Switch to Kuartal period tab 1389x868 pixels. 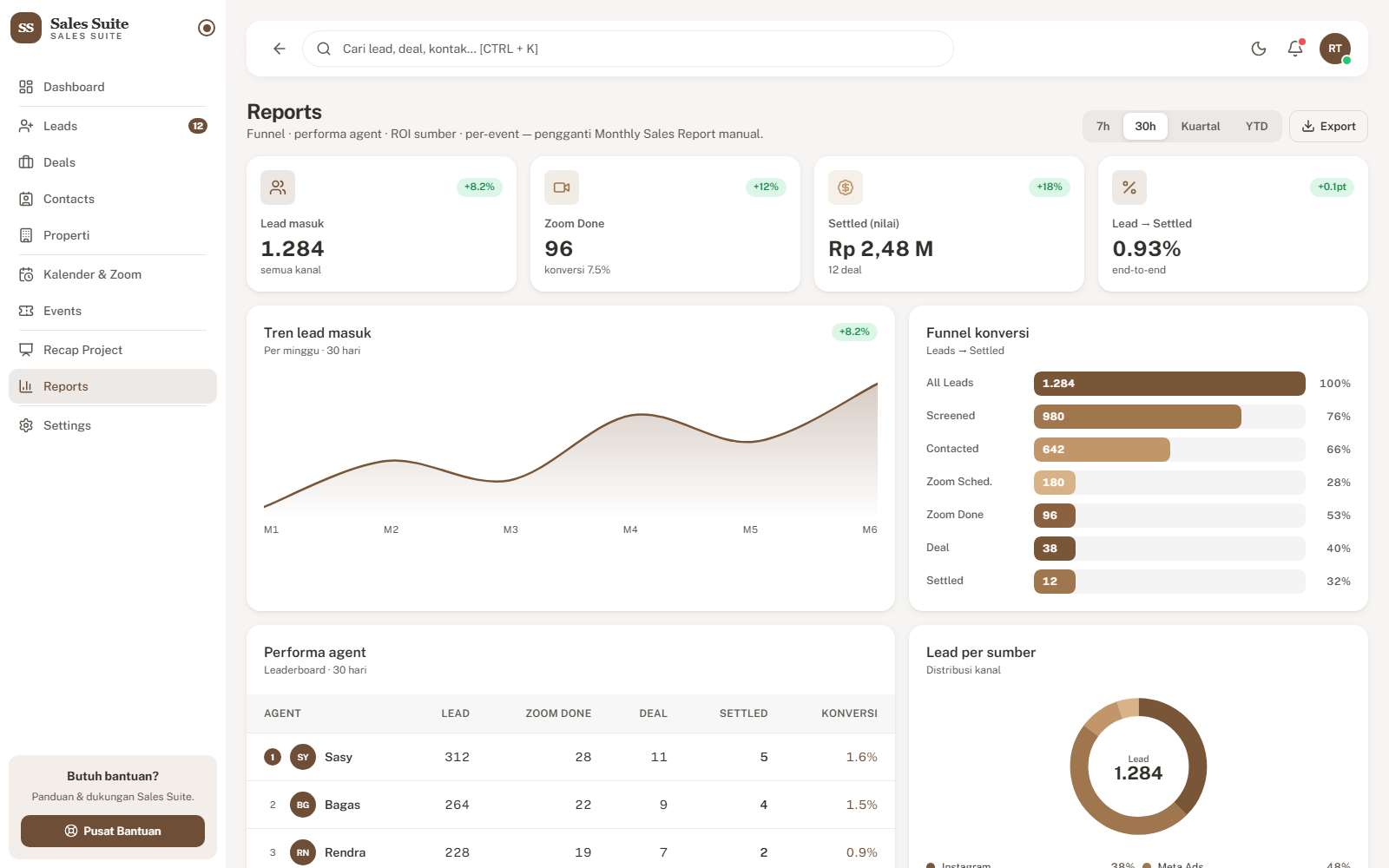pyautogui.click(x=1201, y=127)
